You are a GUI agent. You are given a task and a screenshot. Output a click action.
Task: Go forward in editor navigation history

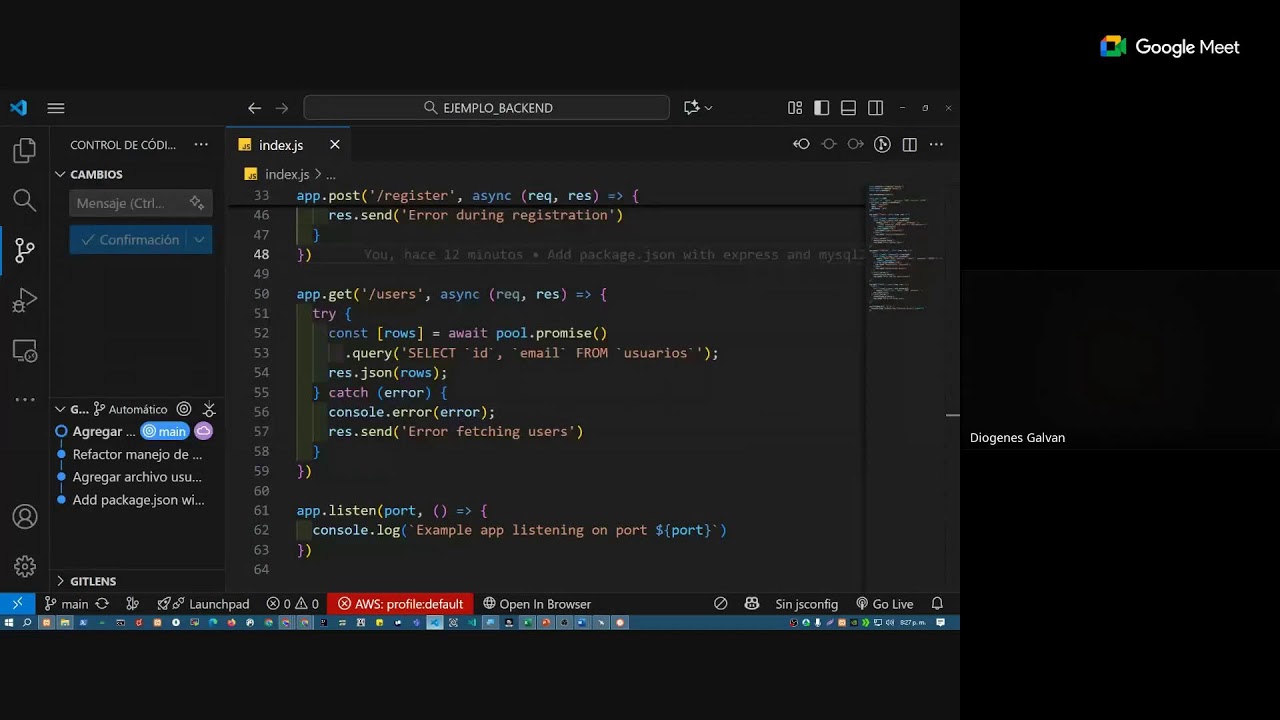[282, 108]
